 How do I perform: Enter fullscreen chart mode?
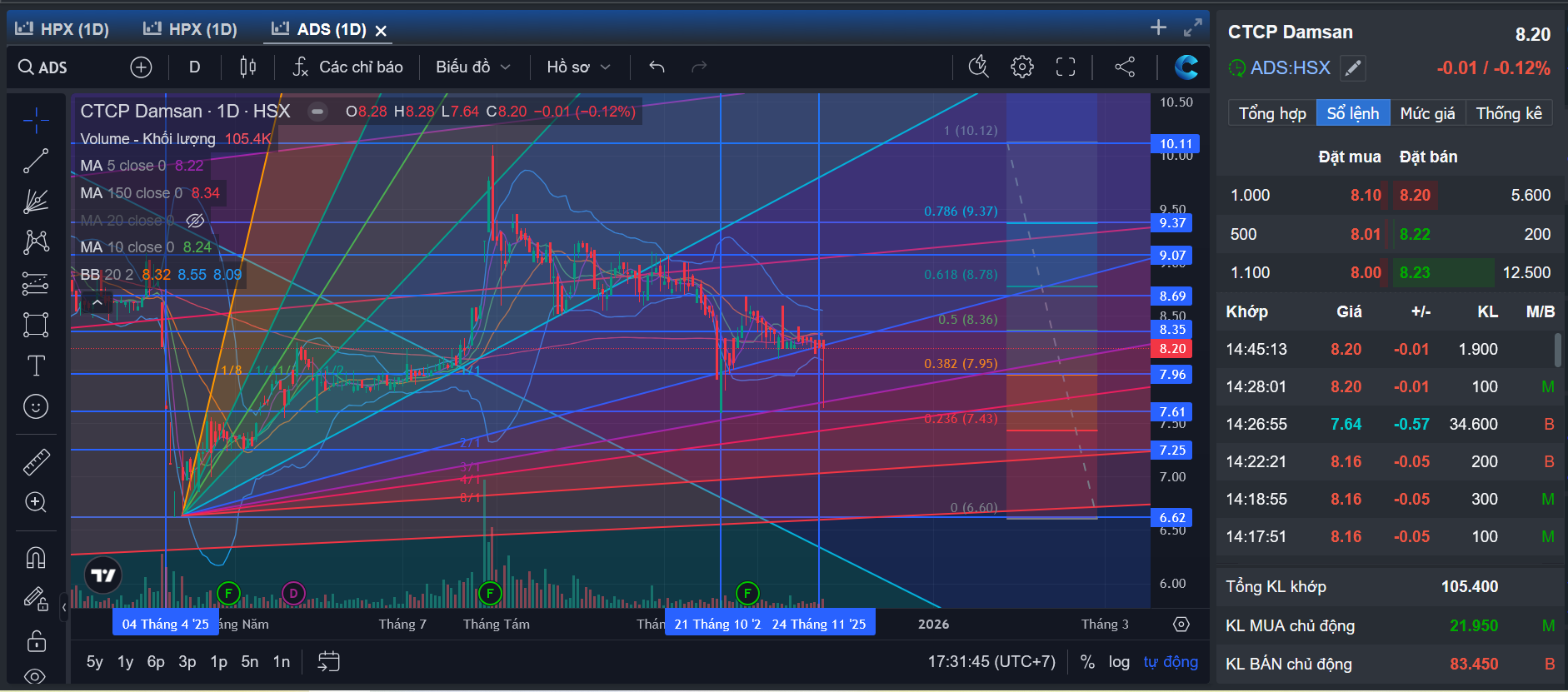click(1066, 67)
